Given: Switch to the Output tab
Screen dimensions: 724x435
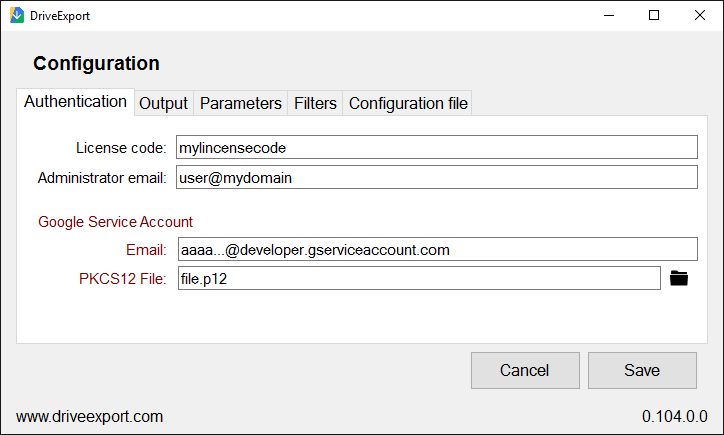Looking at the screenshot, I should coord(163,103).
